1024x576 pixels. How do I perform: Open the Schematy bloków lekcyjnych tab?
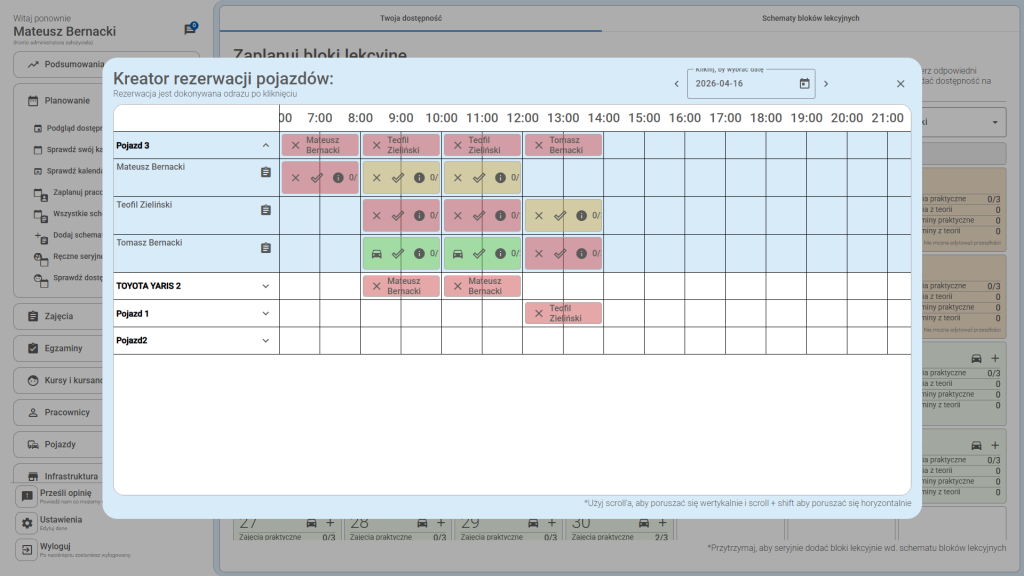coord(810,18)
